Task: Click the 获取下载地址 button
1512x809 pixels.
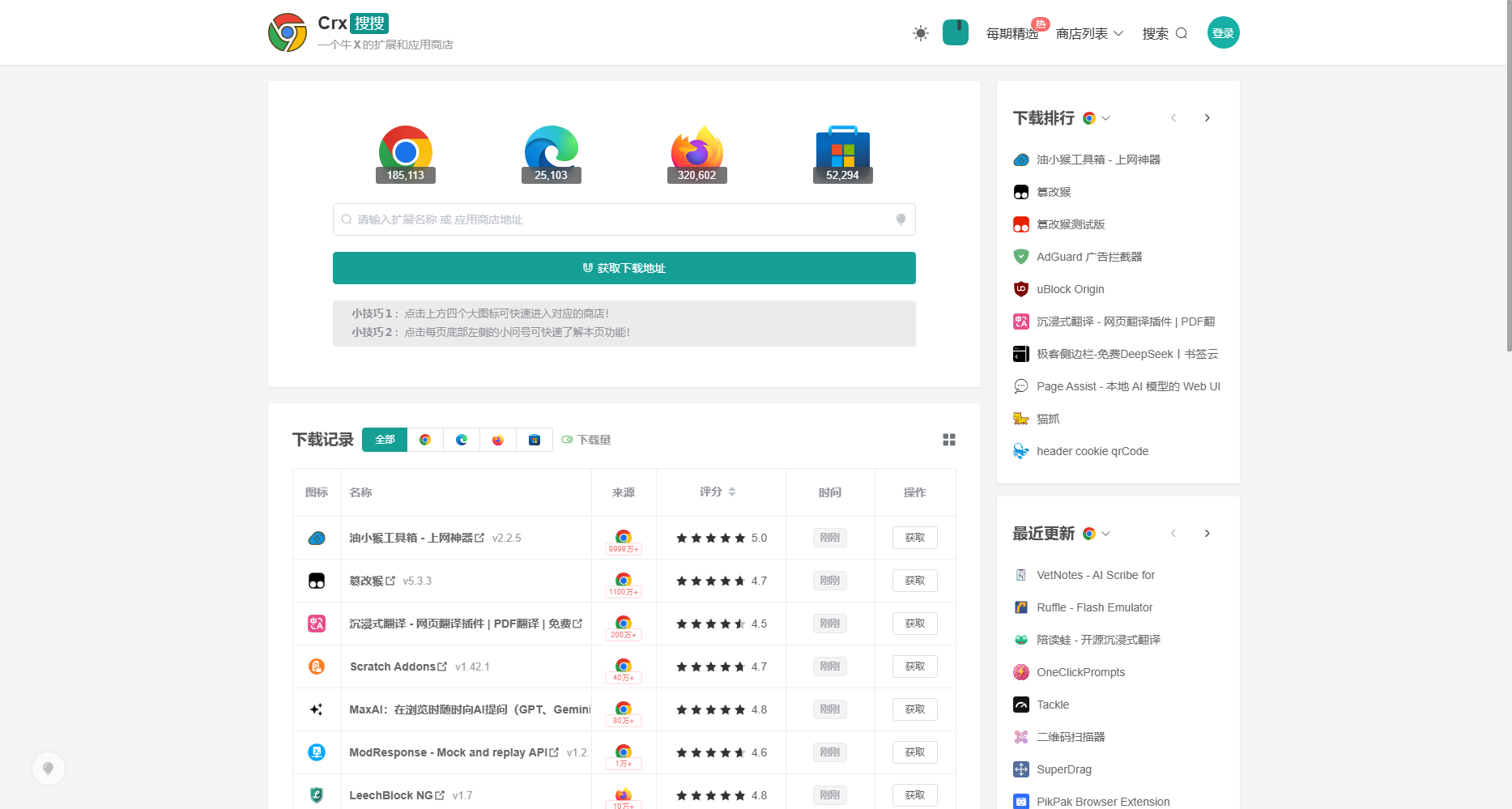Action: coord(624,268)
